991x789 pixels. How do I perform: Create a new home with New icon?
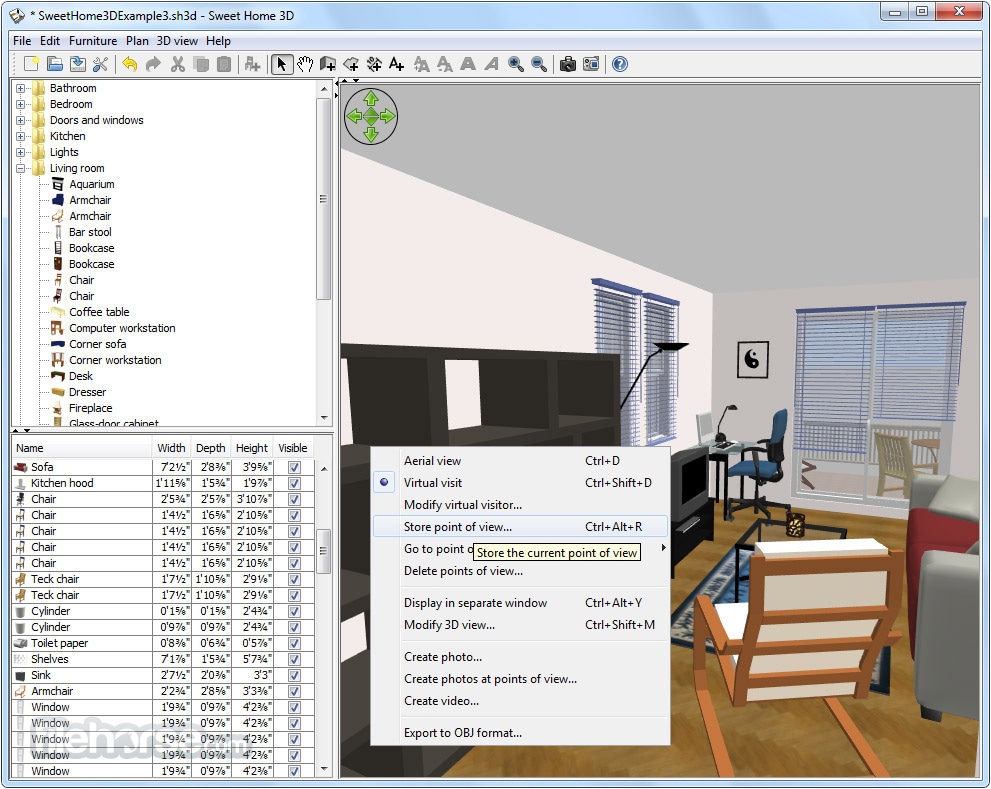tap(32, 64)
